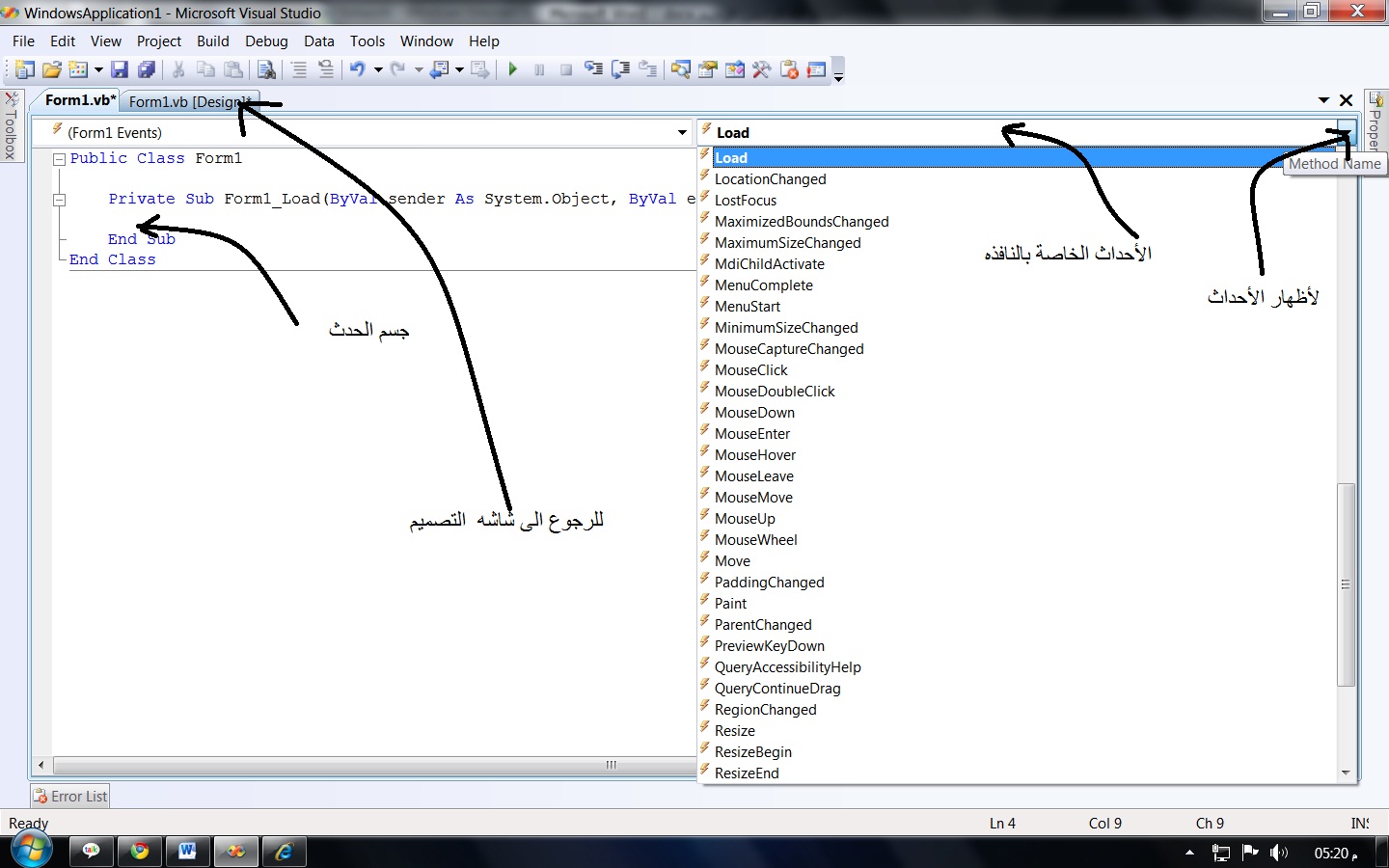Image resolution: width=1389 pixels, height=868 pixels.
Task: Open Find in Files binoculars icon
Action: (267, 69)
